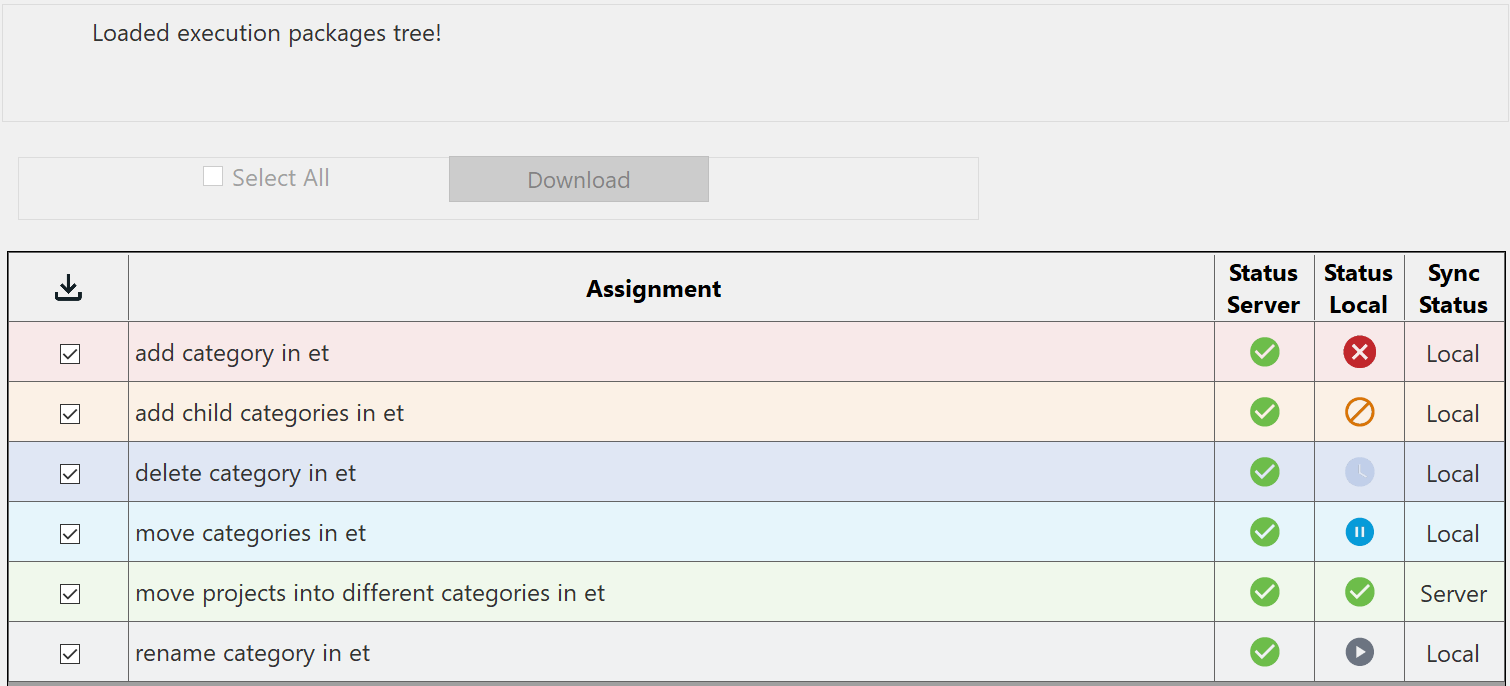Click server status check for delete category

[x=1264, y=472]
